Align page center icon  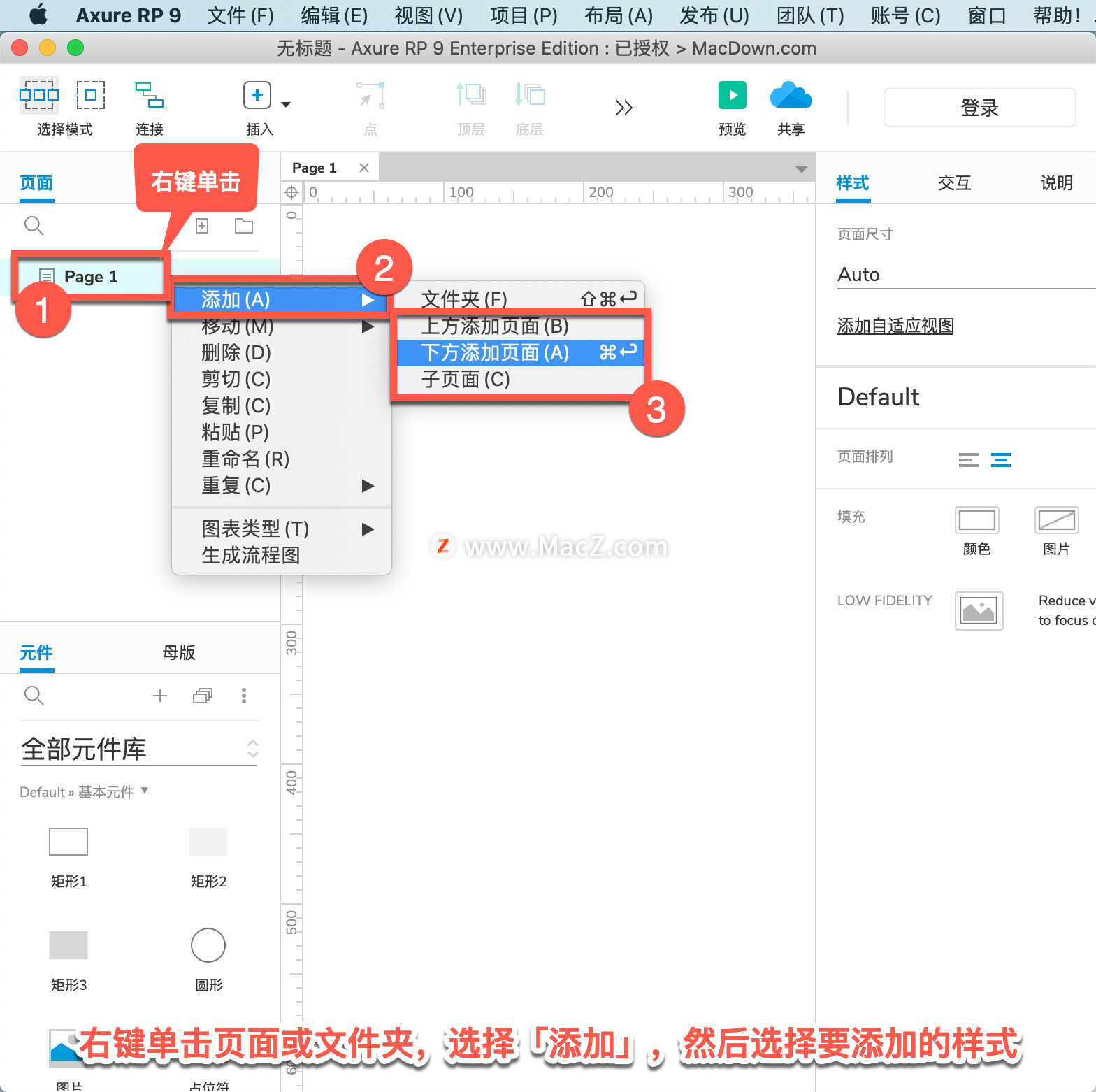tap(1001, 460)
